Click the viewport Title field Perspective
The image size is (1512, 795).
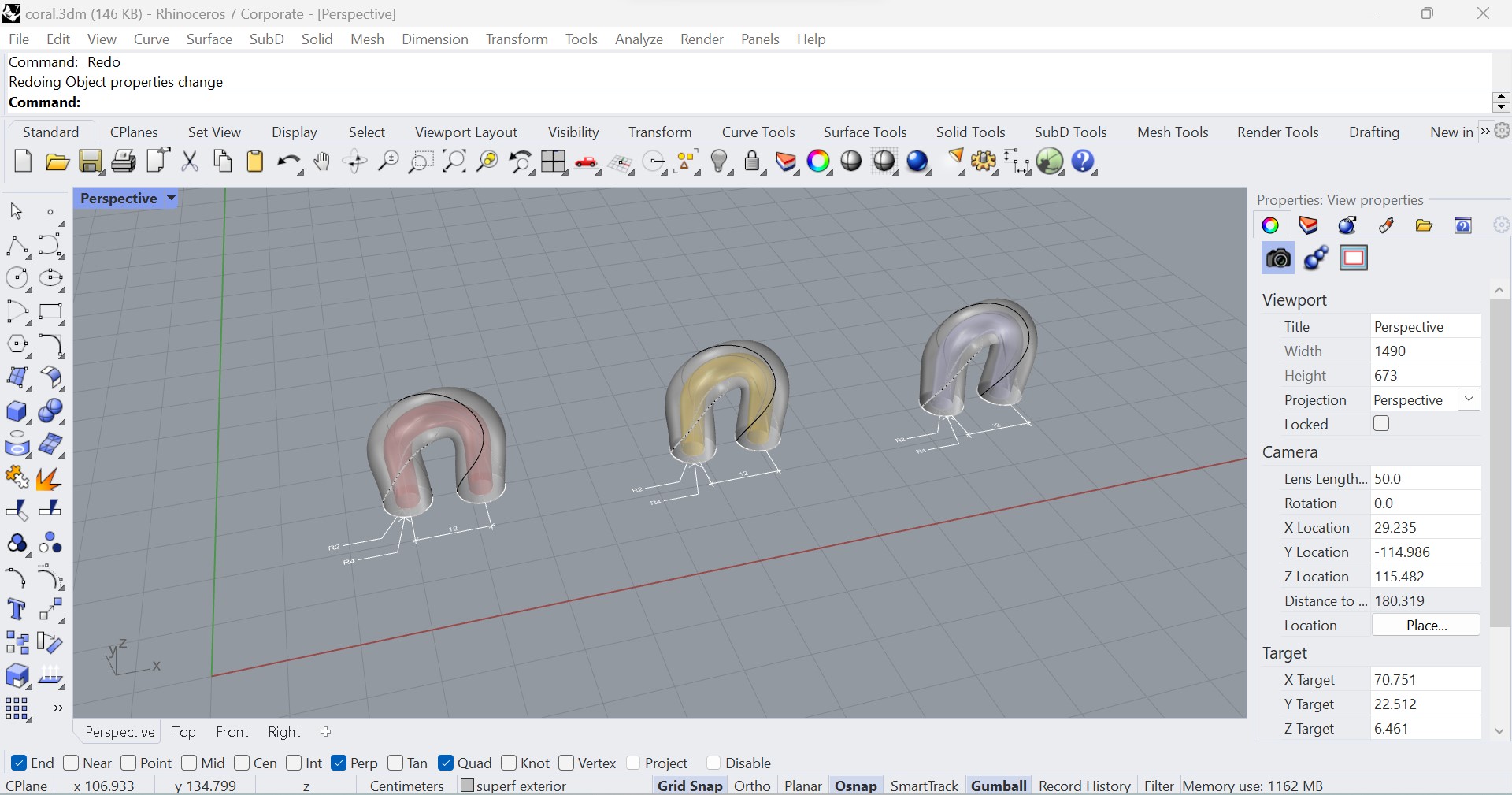(x=1425, y=327)
